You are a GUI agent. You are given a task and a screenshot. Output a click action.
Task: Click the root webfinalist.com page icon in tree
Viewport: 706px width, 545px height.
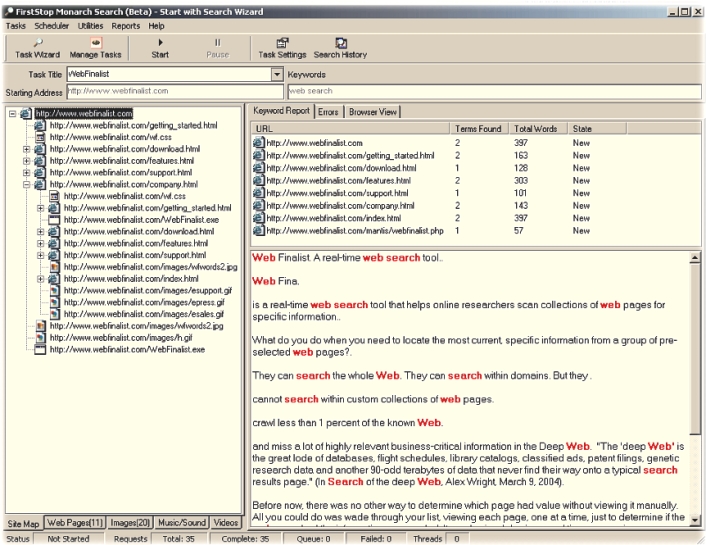(26, 114)
